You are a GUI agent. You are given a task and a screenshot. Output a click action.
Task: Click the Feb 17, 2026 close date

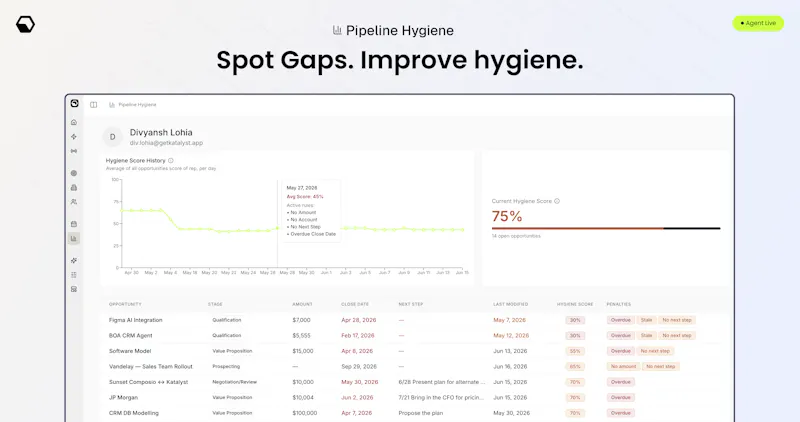click(358, 336)
